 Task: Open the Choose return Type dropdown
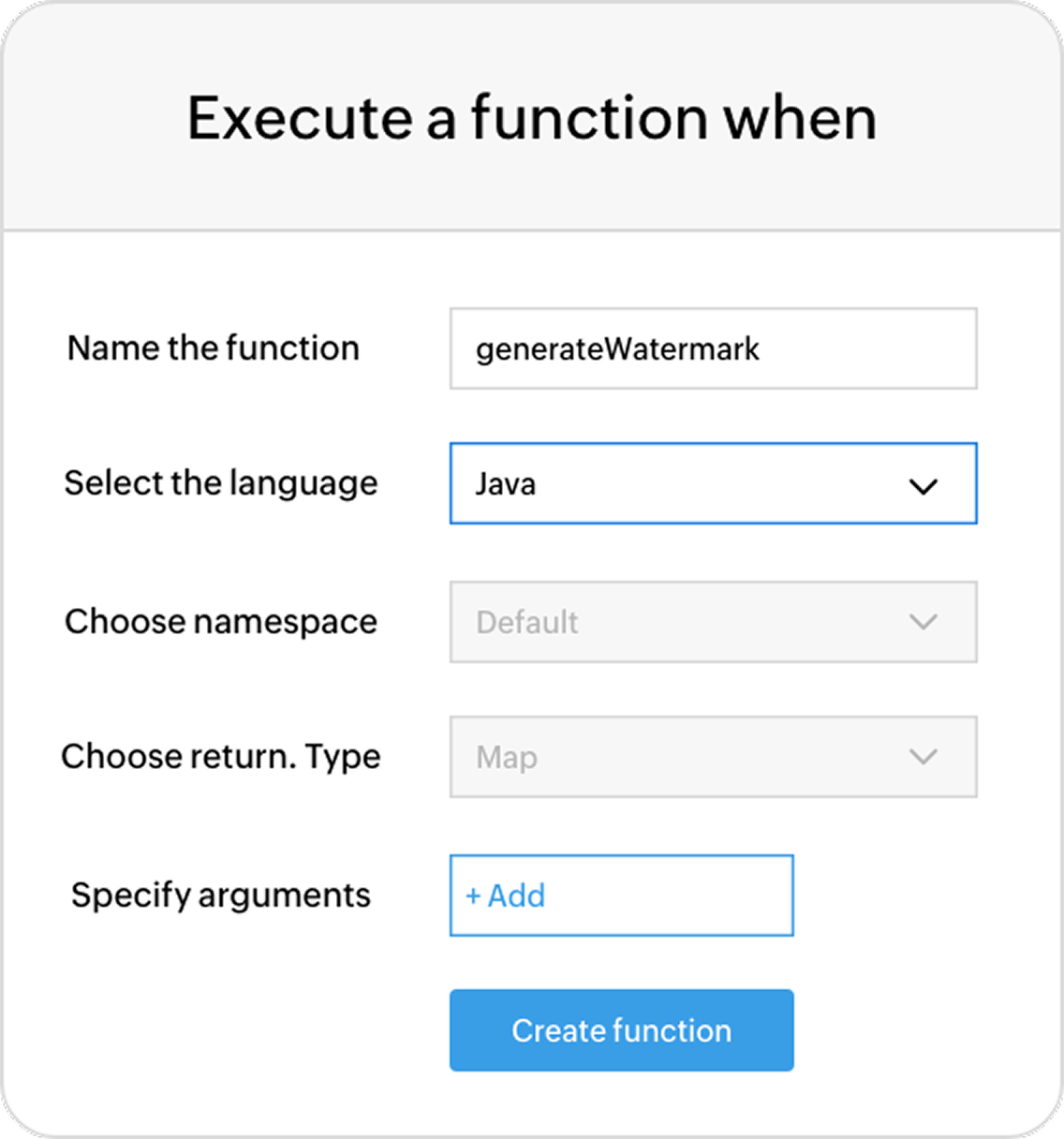712,757
